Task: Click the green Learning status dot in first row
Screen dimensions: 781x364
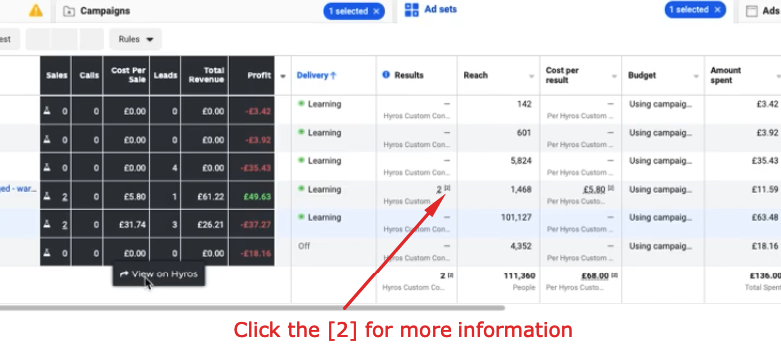Action: (301, 104)
